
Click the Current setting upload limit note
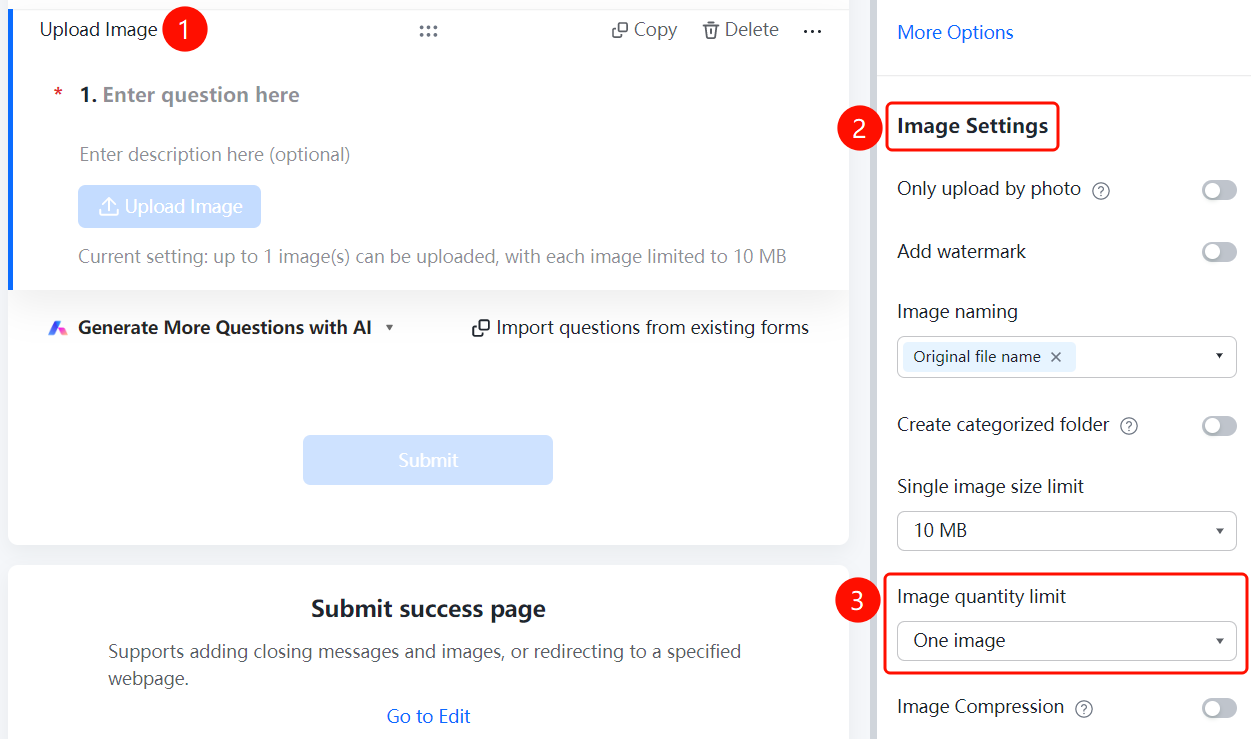coord(432,257)
